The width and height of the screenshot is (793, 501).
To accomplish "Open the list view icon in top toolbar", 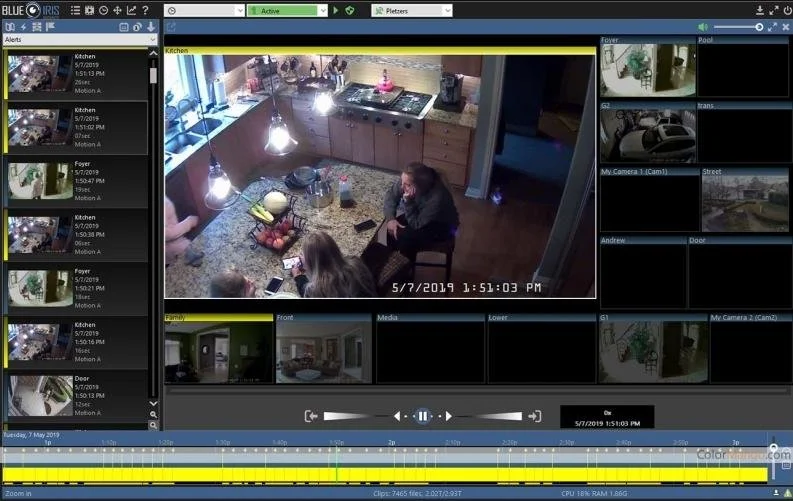I will (x=75, y=10).
